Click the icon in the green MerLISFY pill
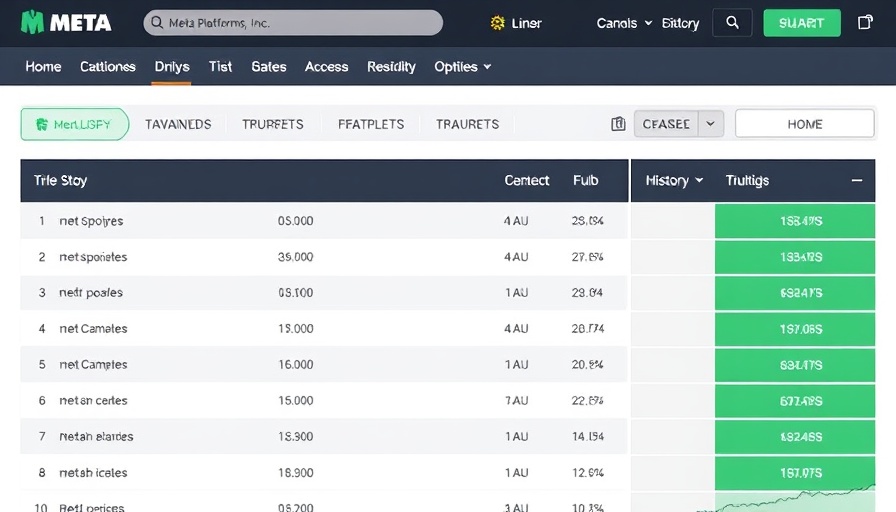The height and width of the screenshot is (512, 896). click(x=42, y=124)
